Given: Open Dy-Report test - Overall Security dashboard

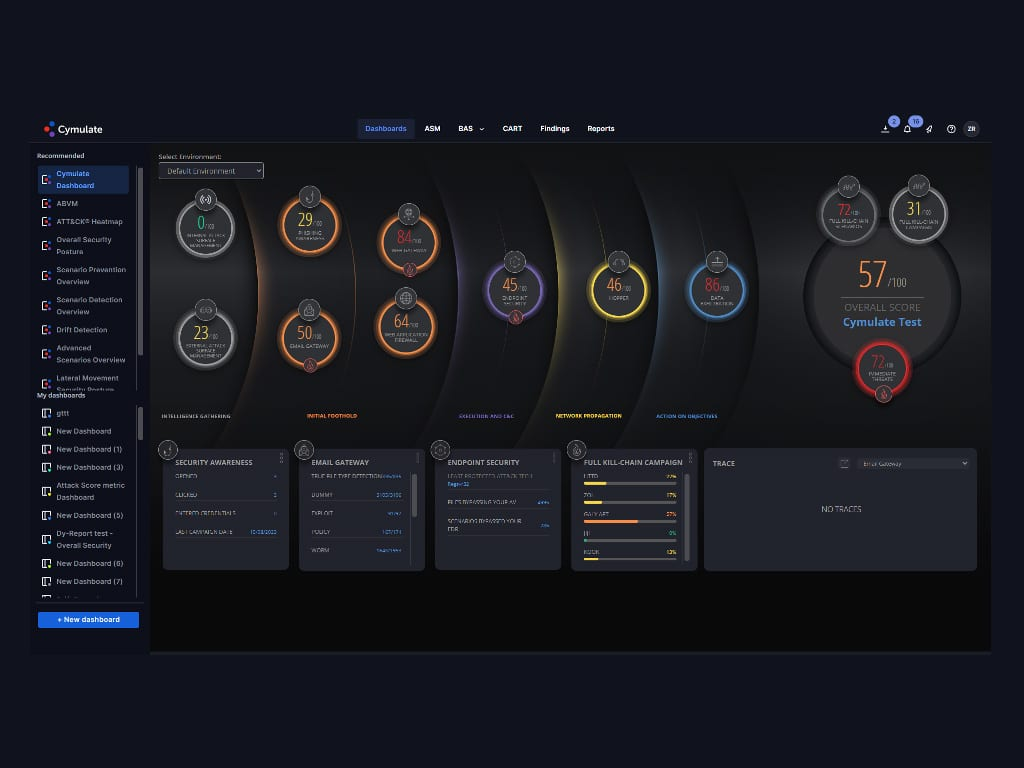Looking at the screenshot, I should (83, 539).
